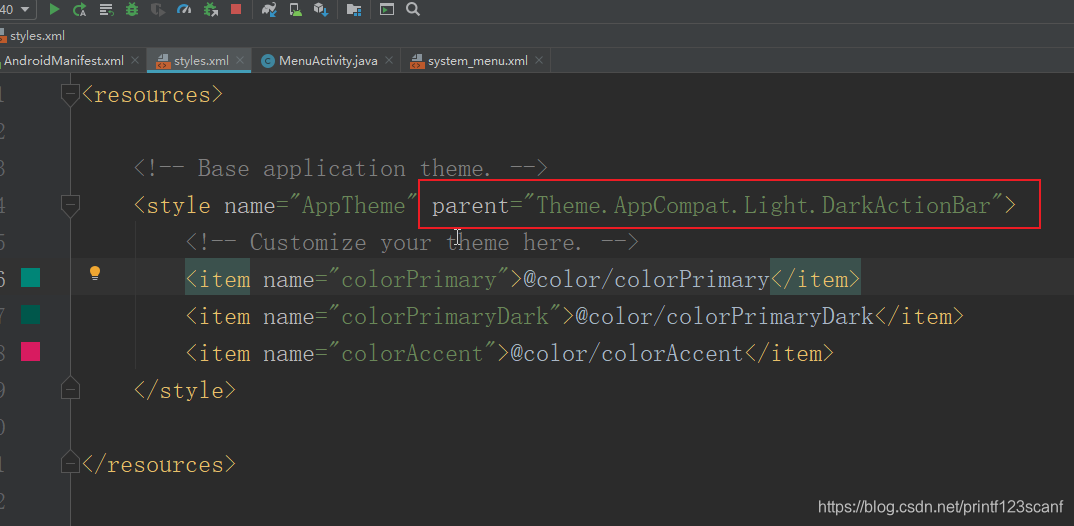This screenshot has width=1074, height=526.
Task: Close the styles.xml tab
Action: (240, 60)
